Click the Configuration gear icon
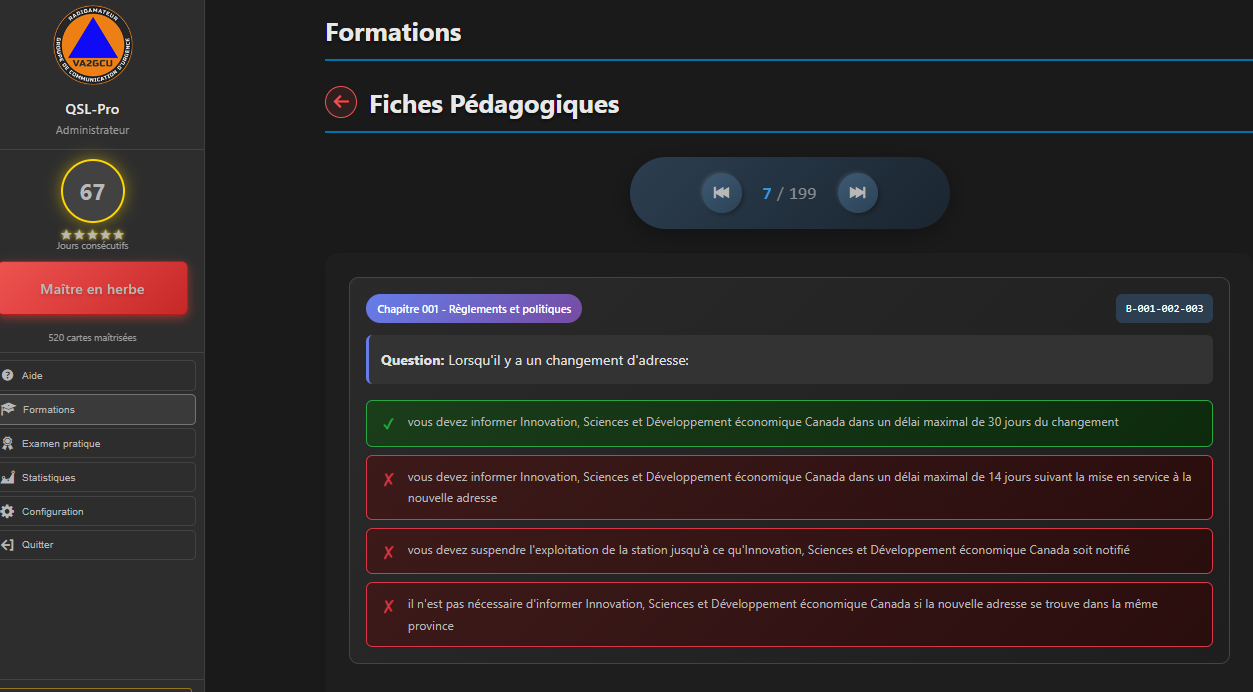This screenshot has width=1253, height=692. tap(8, 511)
